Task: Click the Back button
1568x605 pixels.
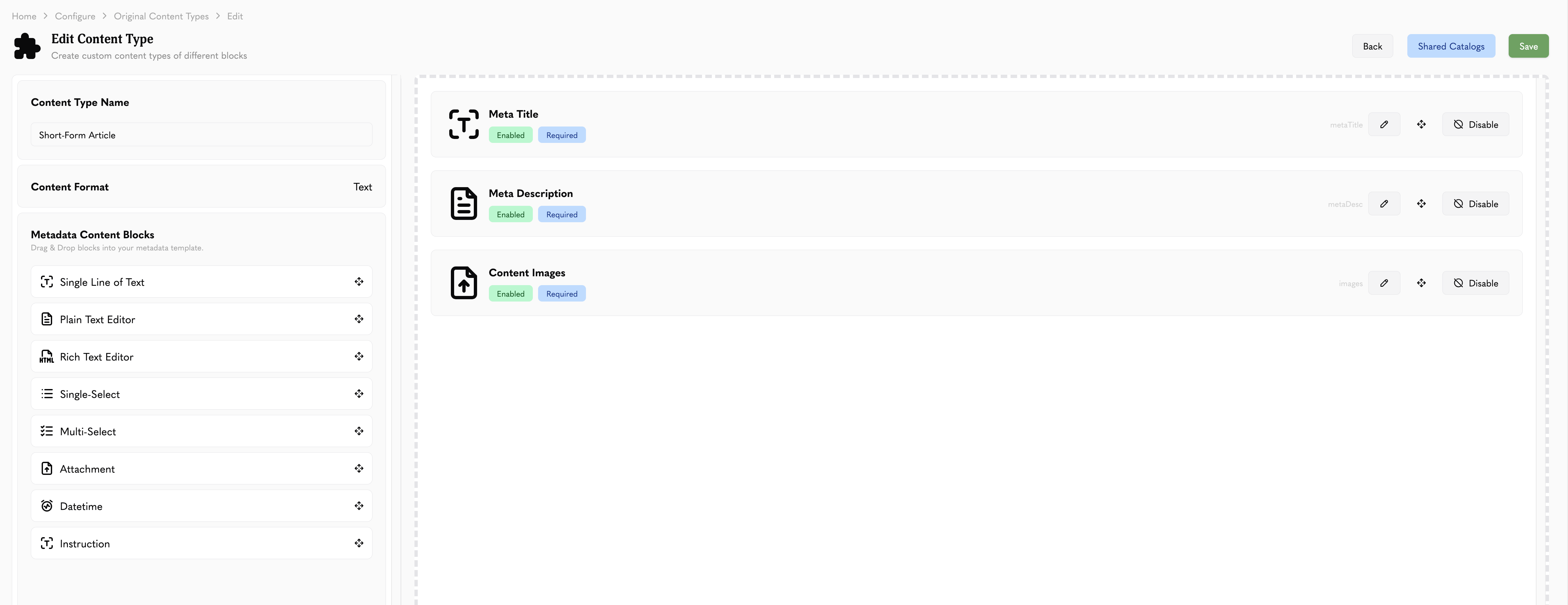Action: click(1373, 46)
